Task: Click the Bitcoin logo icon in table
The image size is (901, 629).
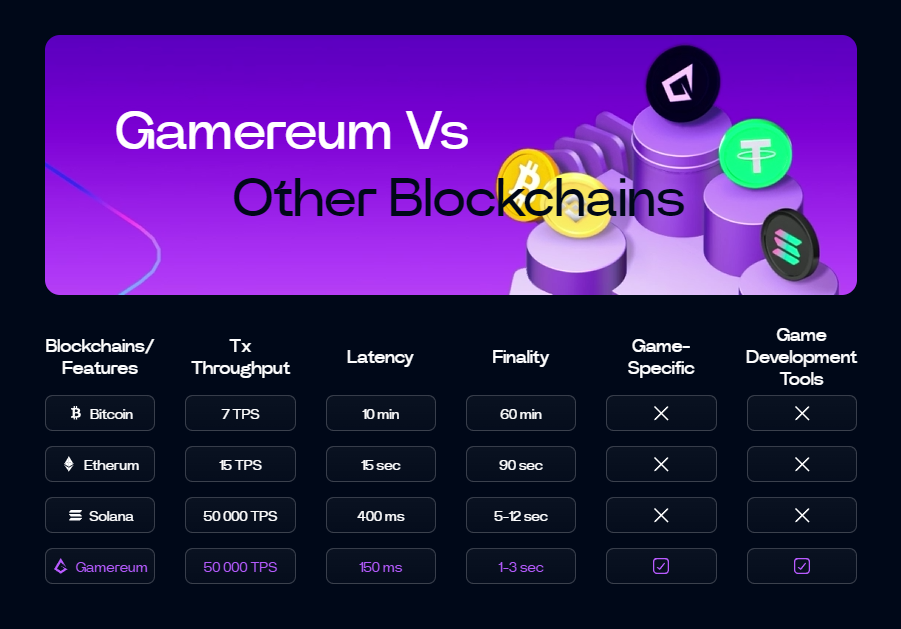Action: click(x=76, y=413)
